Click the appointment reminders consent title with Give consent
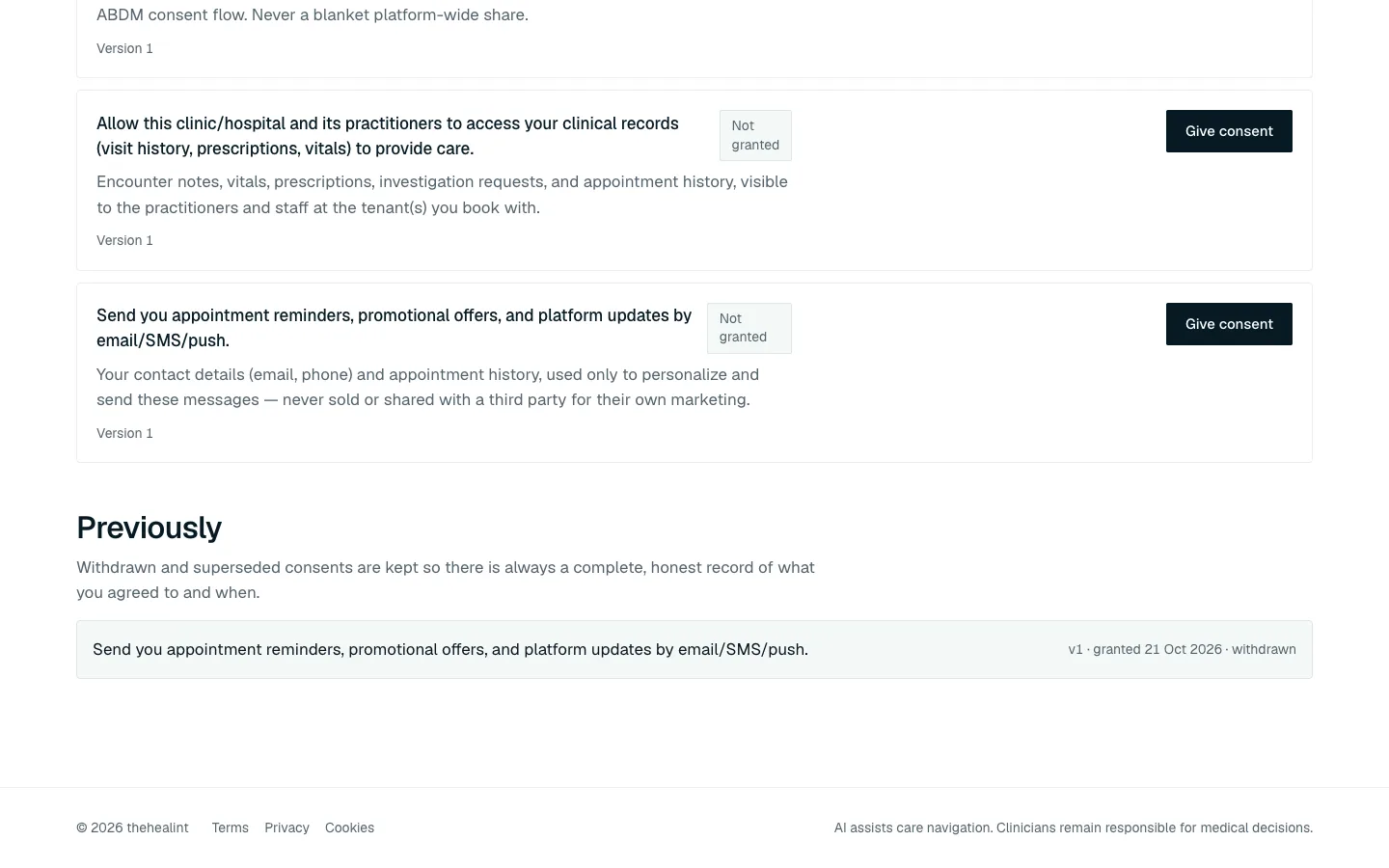This screenshot has height=868, width=1389. (x=394, y=328)
